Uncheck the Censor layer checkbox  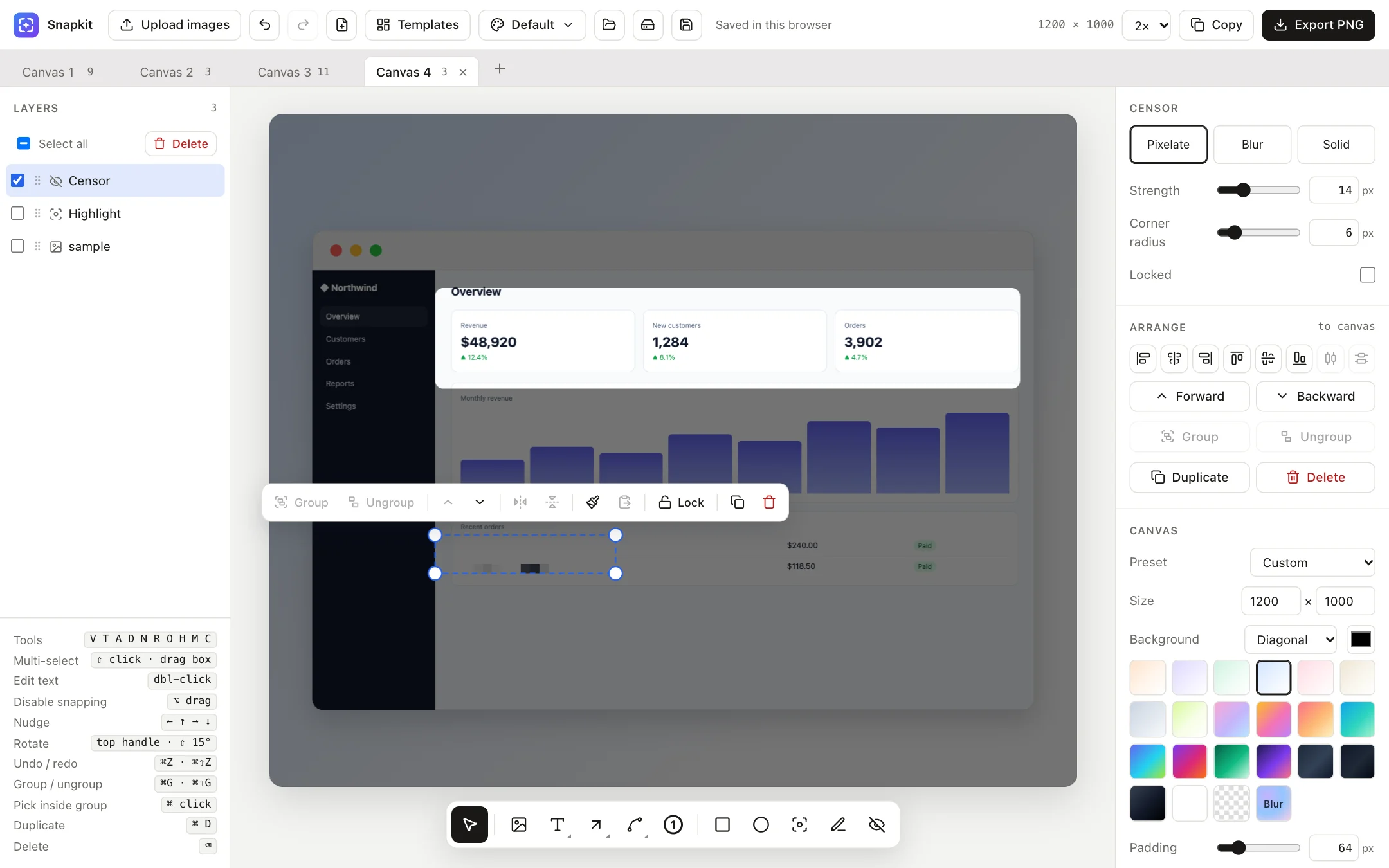[x=18, y=181]
